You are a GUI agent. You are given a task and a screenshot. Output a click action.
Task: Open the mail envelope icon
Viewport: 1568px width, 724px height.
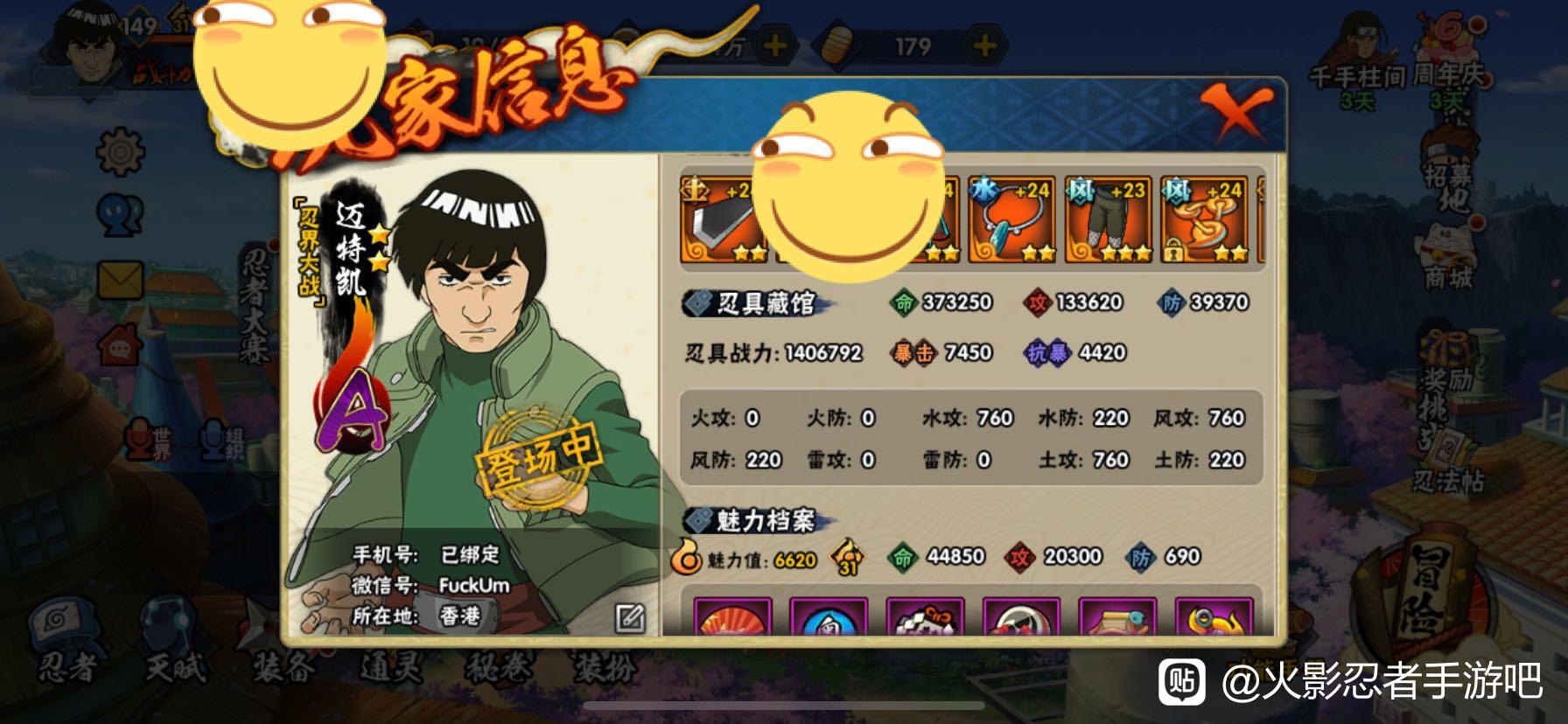(120, 282)
